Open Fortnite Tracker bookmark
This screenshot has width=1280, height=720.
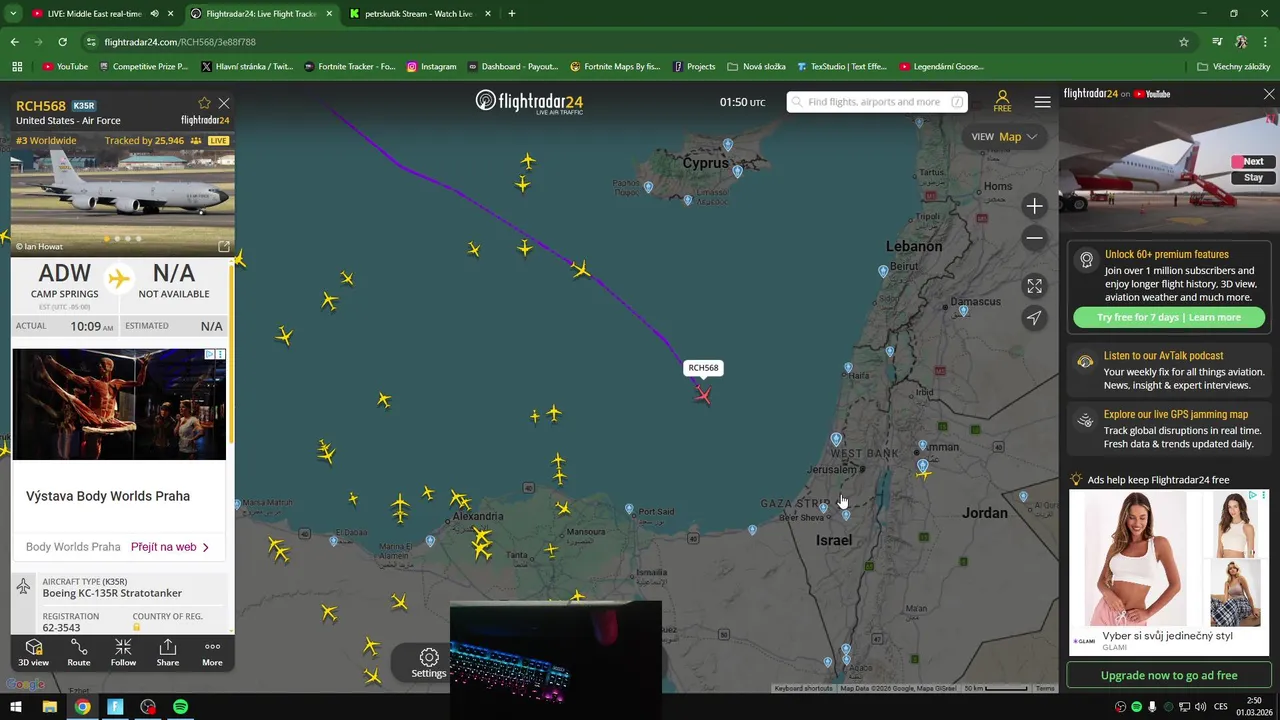(349, 67)
